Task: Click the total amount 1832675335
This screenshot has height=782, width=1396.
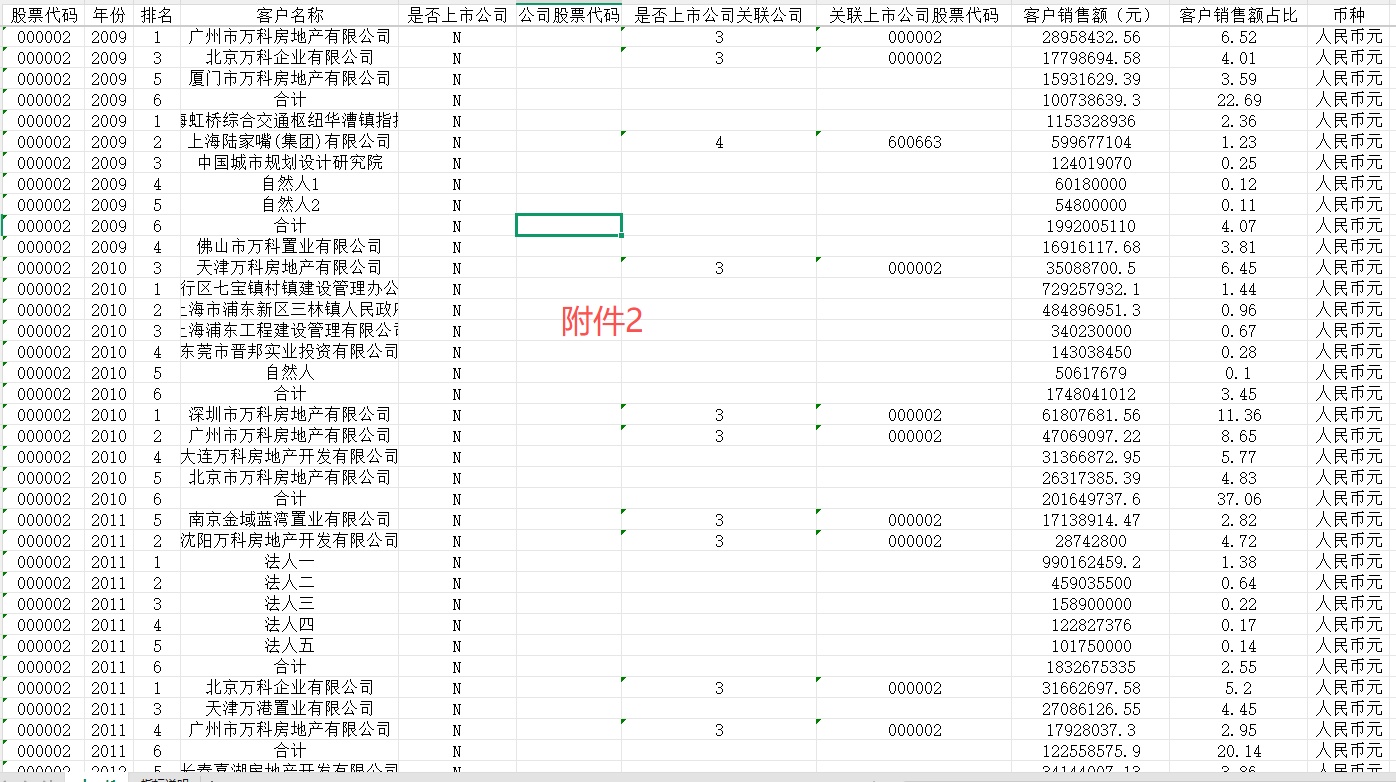Action: pos(1089,667)
